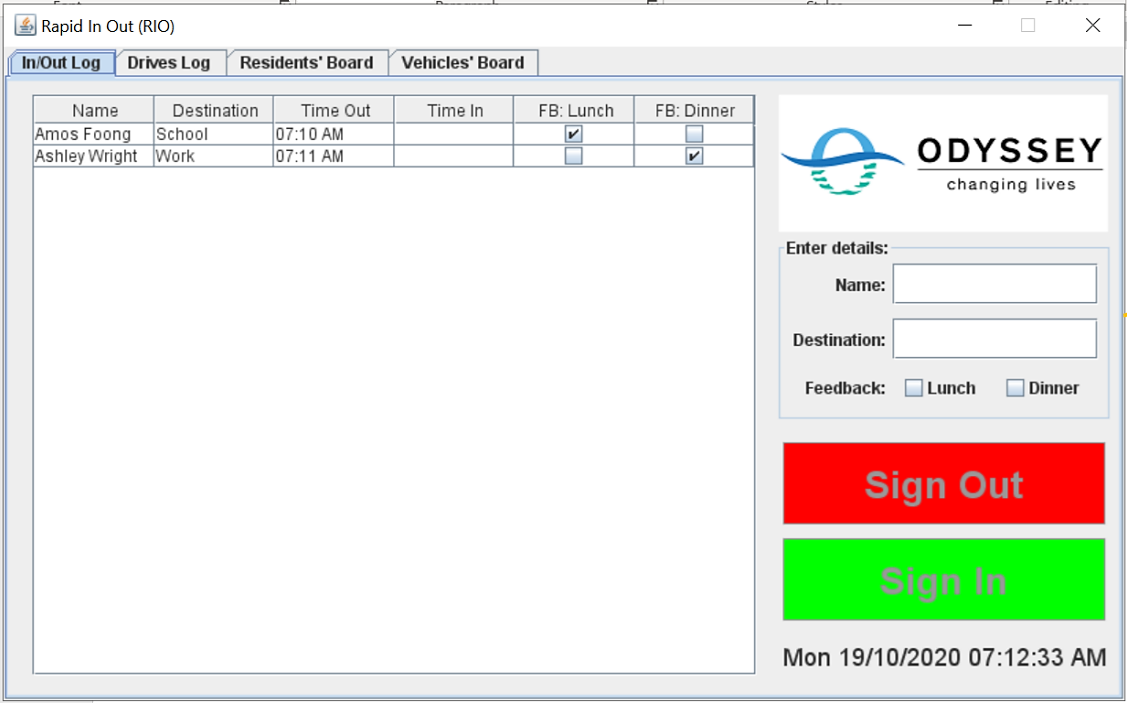The width and height of the screenshot is (1127, 703).
Task: Click the green Sign In button
Action: tap(944, 579)
